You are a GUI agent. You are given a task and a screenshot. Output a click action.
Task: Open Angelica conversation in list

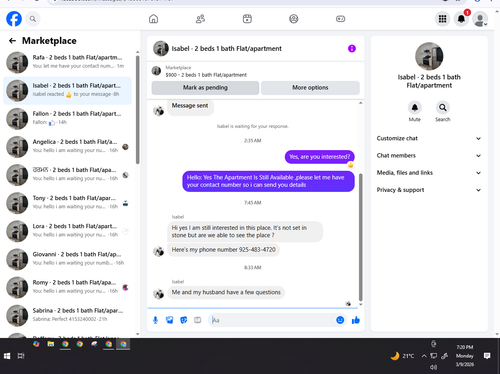click(x=67, y=147)
